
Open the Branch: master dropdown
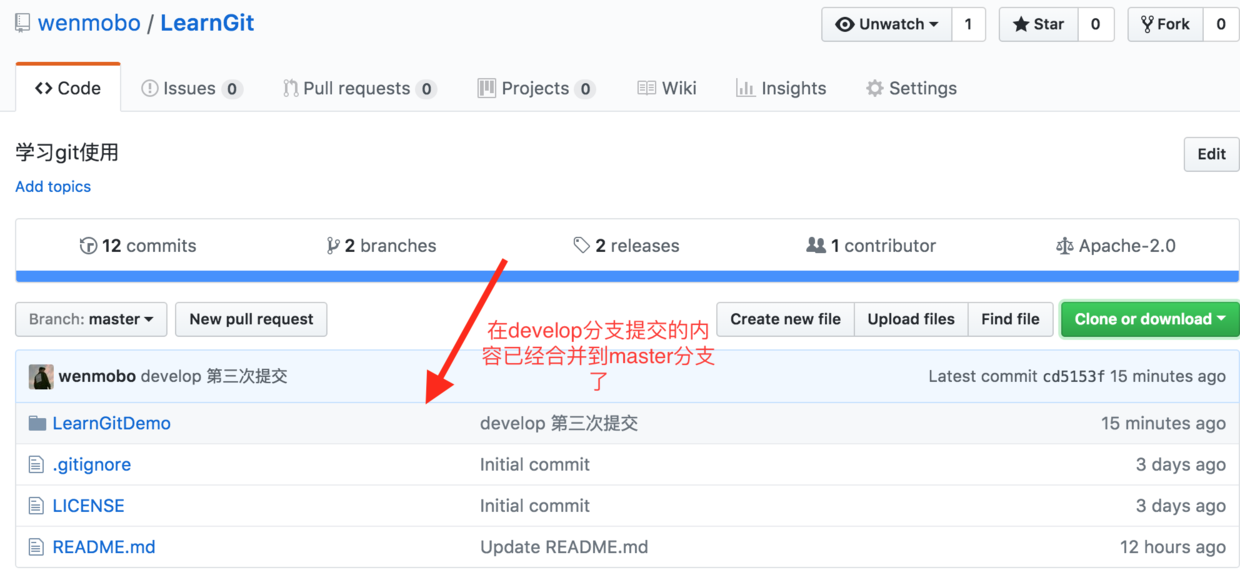[91, 319]
